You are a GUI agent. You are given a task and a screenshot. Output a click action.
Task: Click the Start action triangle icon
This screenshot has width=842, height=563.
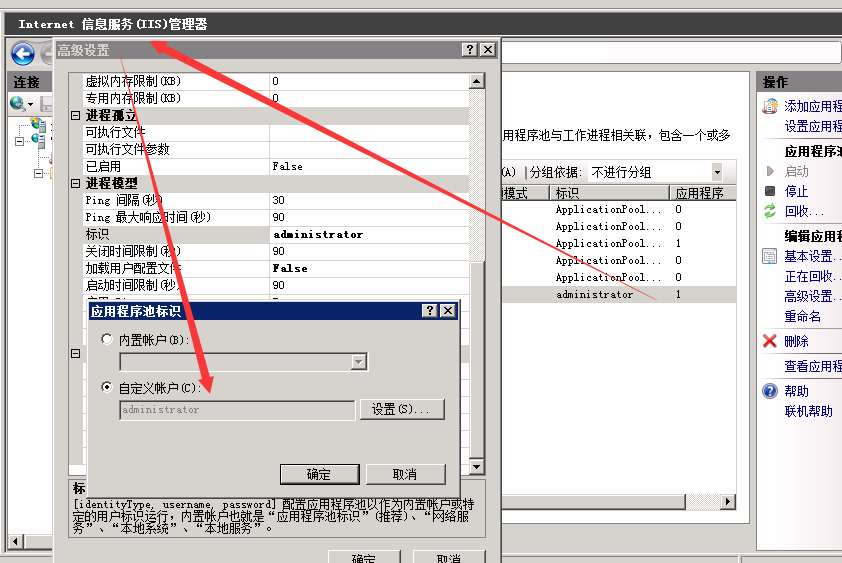tap(770, 171)
